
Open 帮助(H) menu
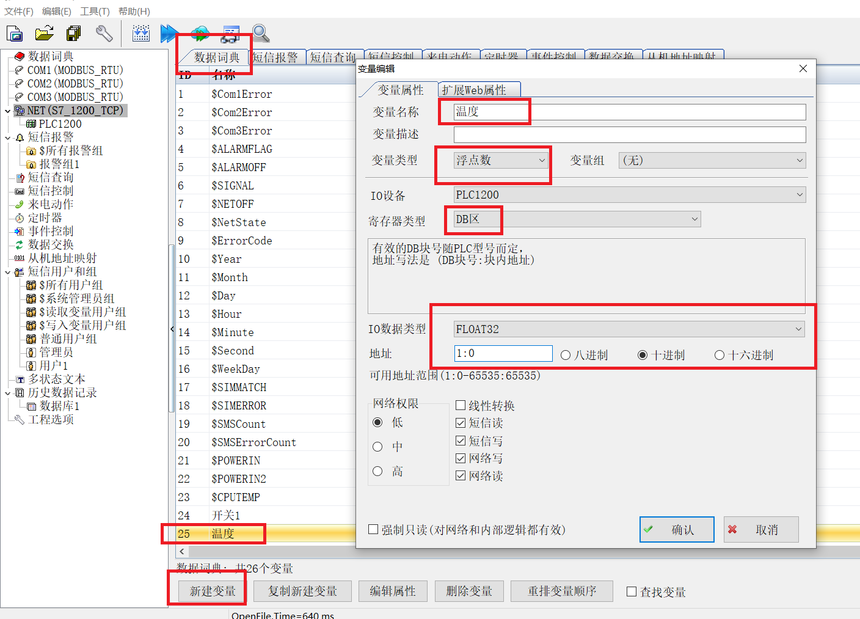click(x=134, y=11)
